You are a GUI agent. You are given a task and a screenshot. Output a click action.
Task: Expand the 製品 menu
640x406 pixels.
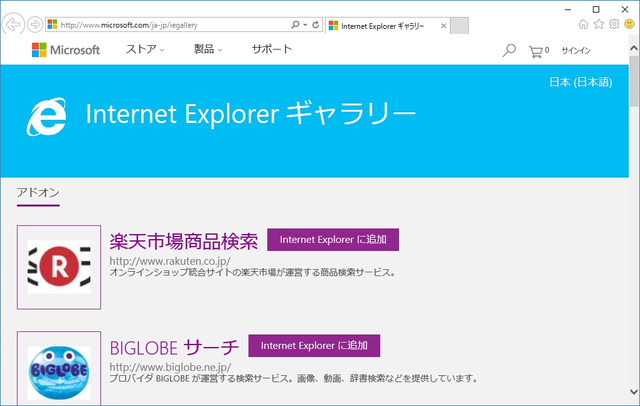point(208,49)
